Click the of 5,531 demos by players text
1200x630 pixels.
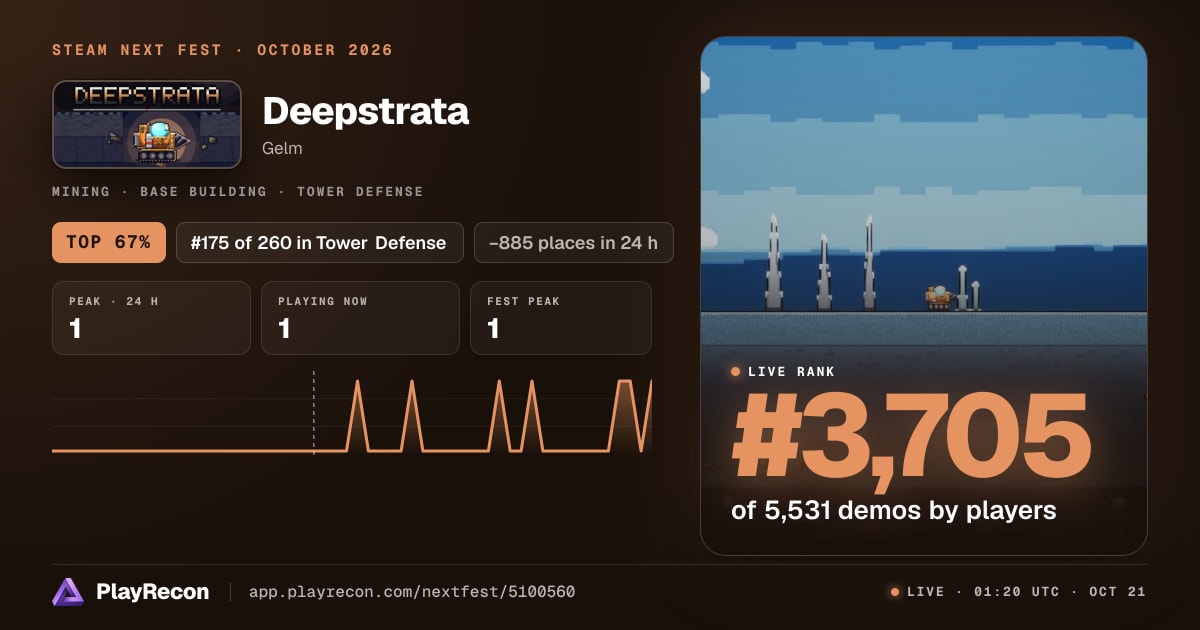tap(894, 510)
